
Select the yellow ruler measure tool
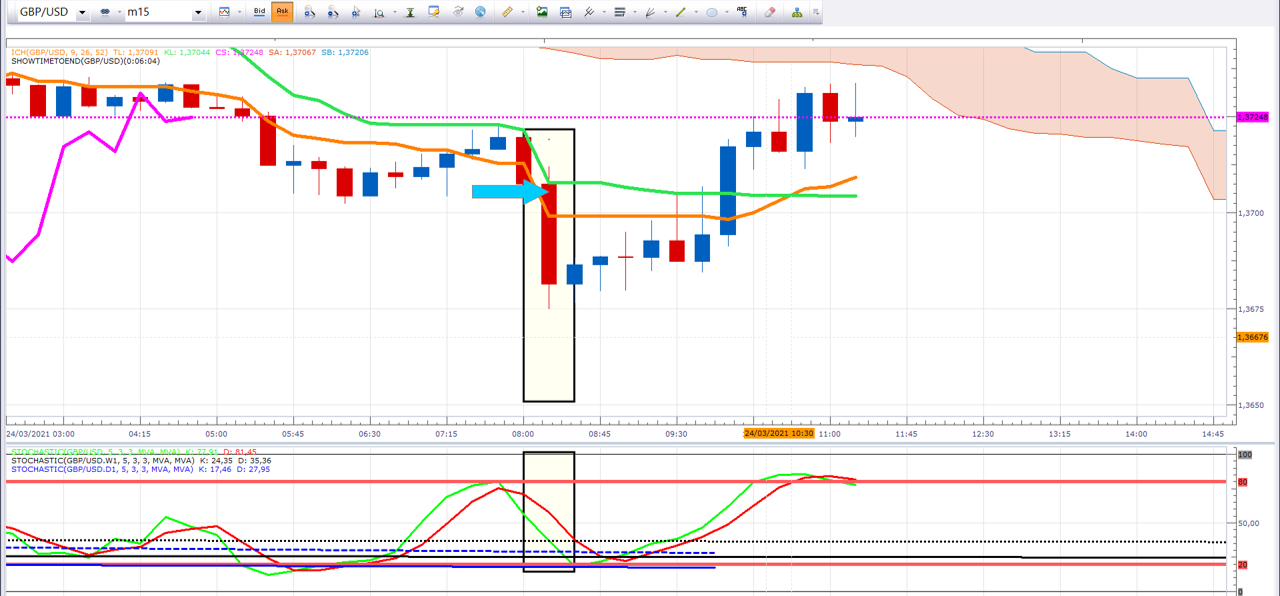click(507, 12)
